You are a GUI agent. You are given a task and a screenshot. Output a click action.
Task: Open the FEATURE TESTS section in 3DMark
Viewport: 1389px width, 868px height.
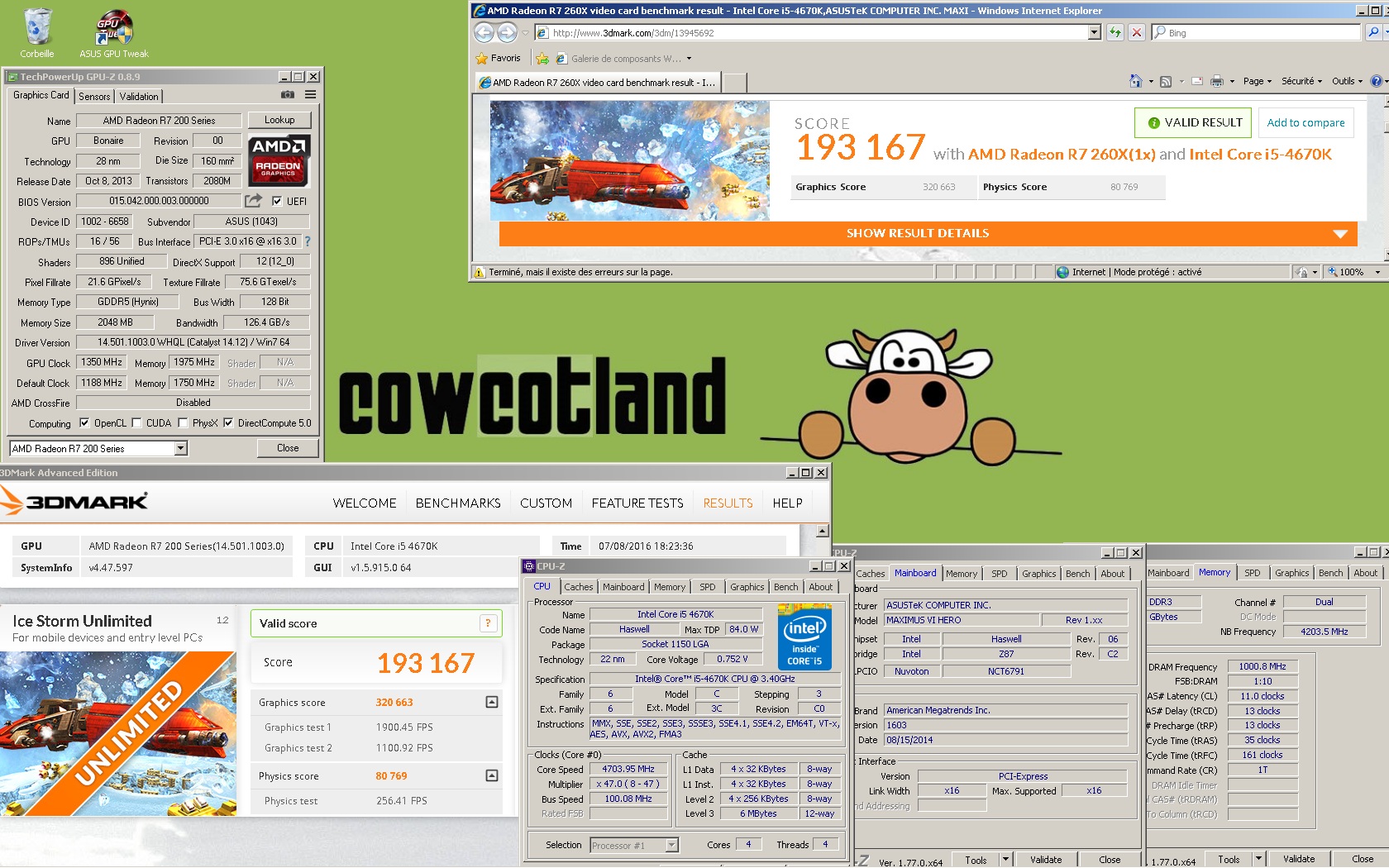(x=637, y=503)
